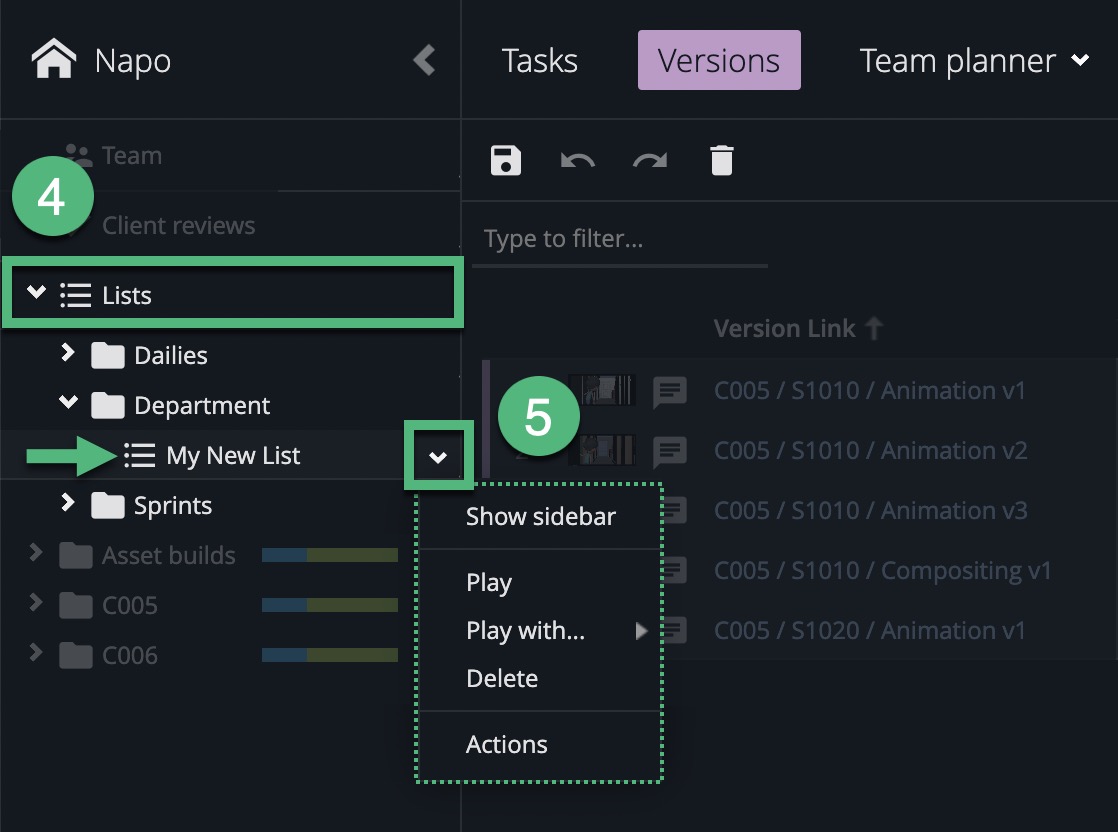Expand the Dailies folder
Screen dimensions: 1118x832
point(68,353)
